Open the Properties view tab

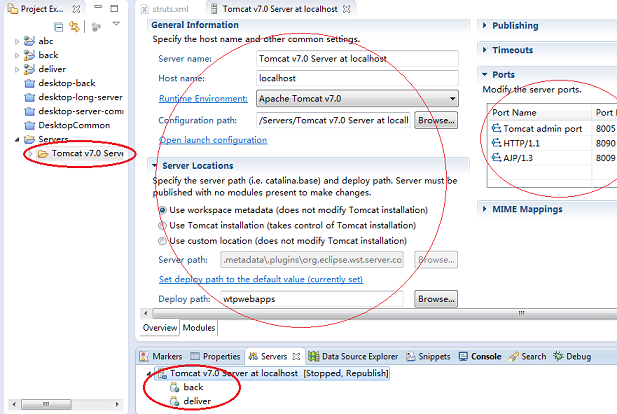coord(215,357)
